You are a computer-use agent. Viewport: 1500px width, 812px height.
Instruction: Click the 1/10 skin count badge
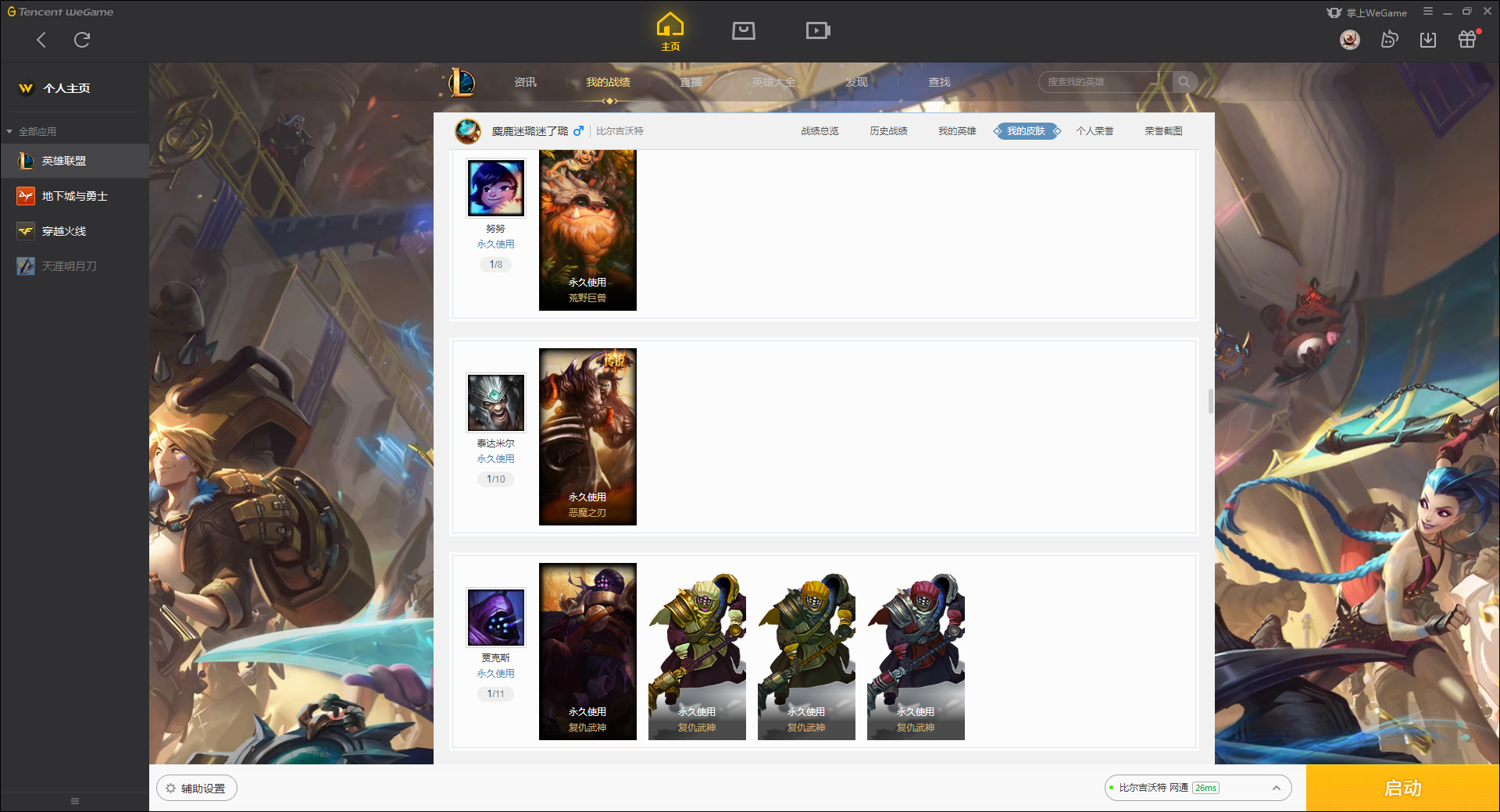[x=496, y=479]
